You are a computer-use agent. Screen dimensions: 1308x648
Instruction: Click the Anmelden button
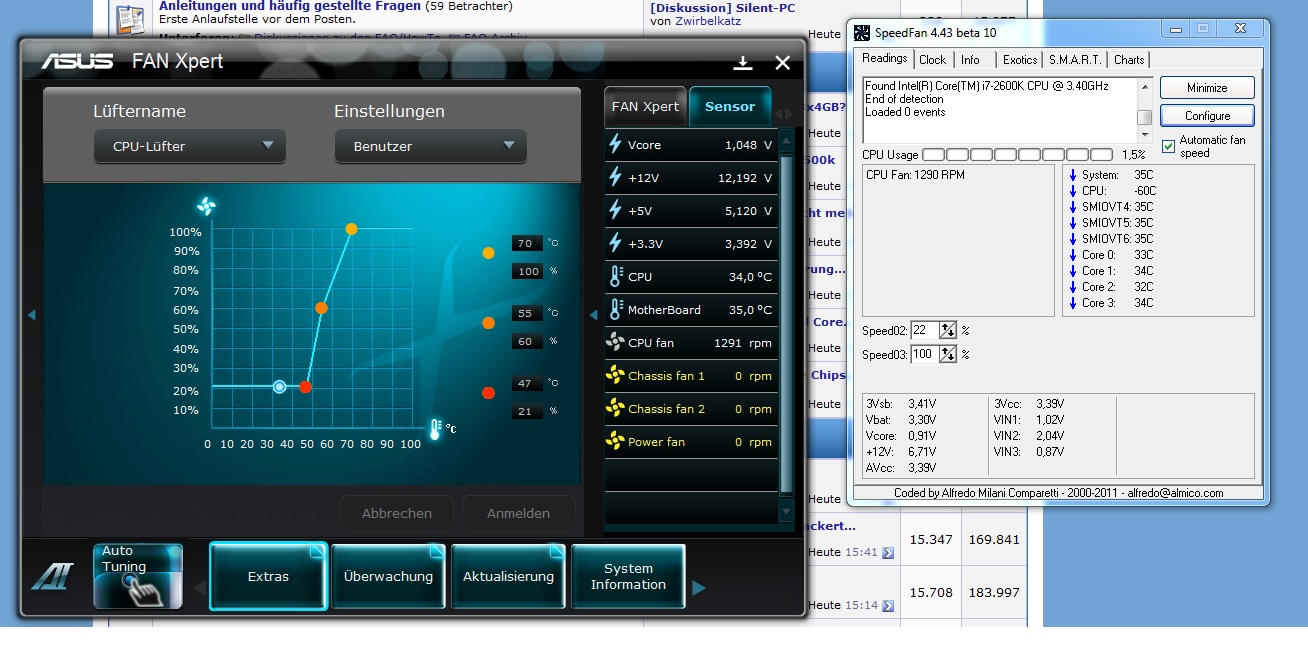coord(518,513)
